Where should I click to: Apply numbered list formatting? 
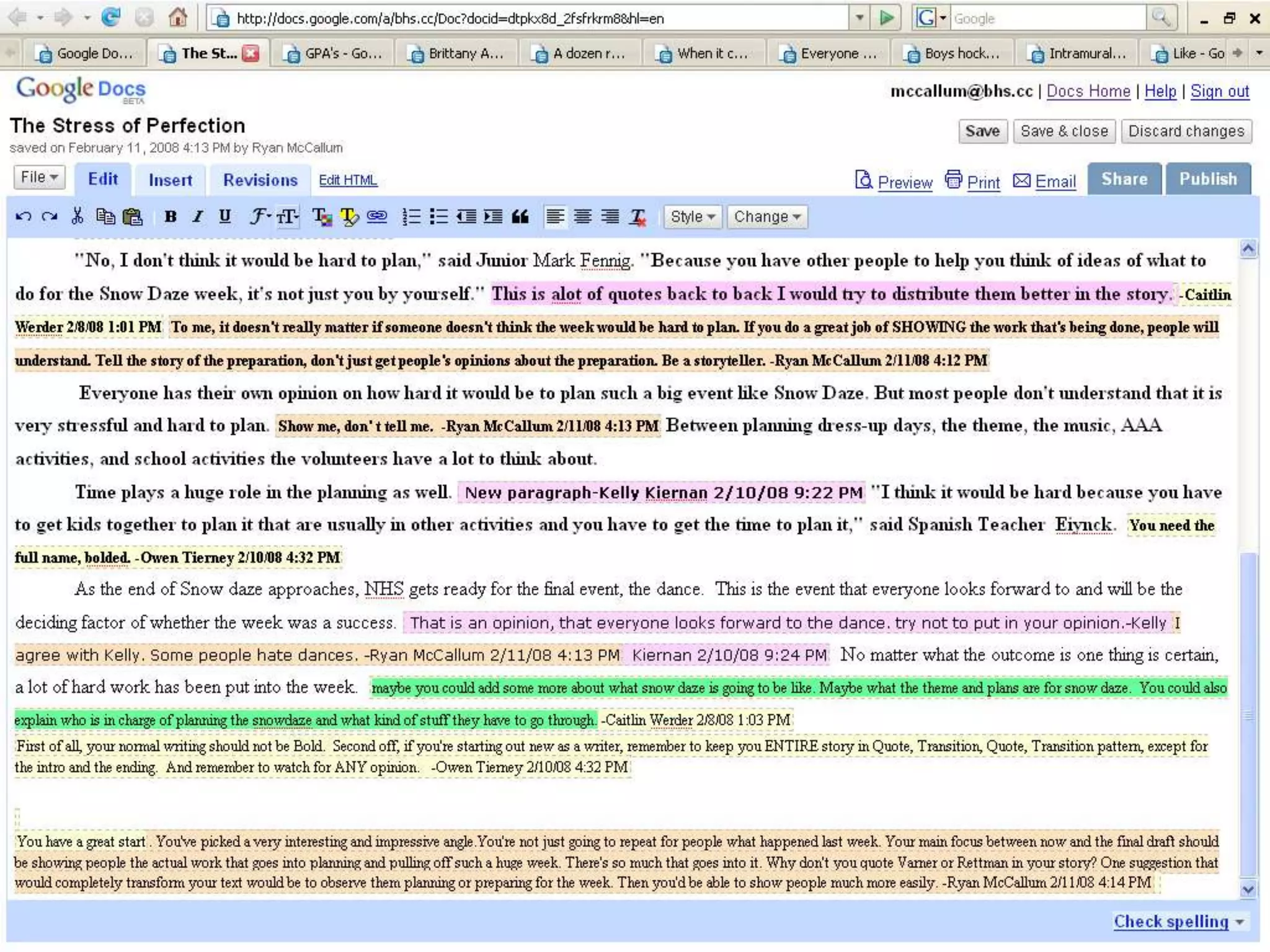coord(411,217)
